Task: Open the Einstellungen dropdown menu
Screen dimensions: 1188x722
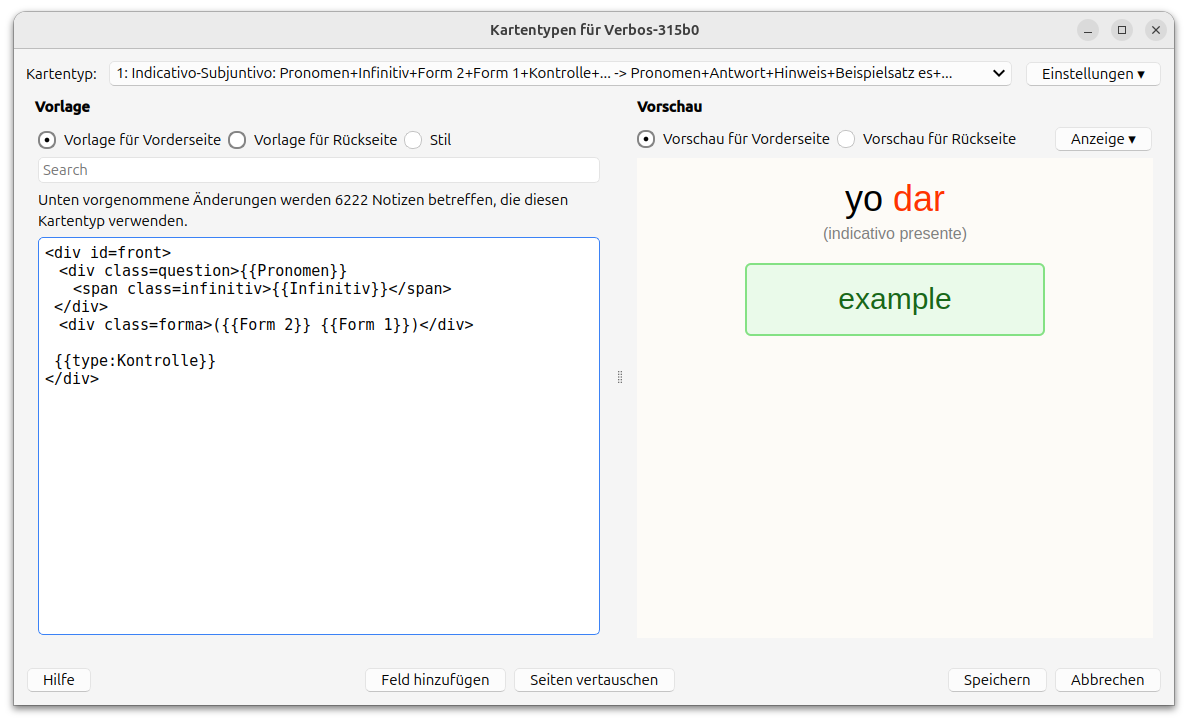Action: coord(1093,73)
